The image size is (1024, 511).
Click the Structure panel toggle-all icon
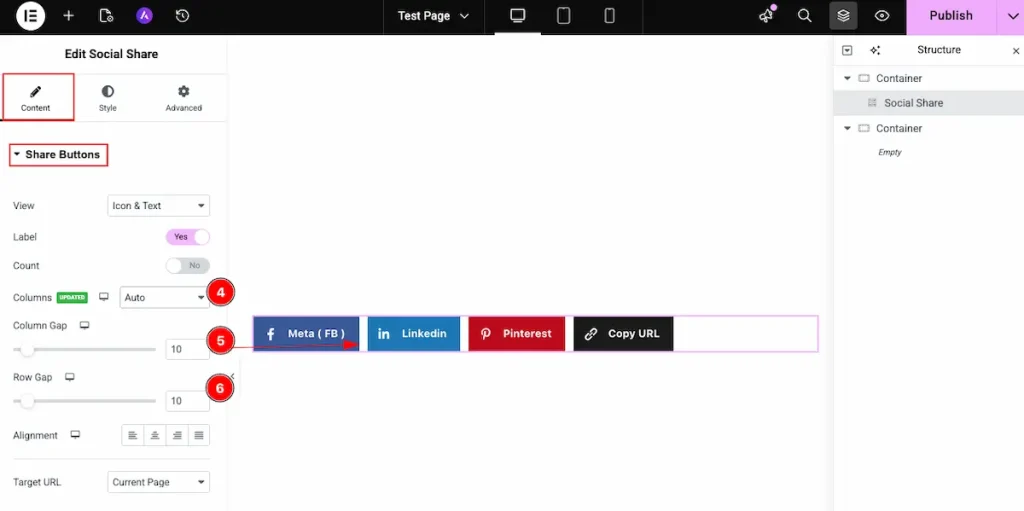point(847,50)
